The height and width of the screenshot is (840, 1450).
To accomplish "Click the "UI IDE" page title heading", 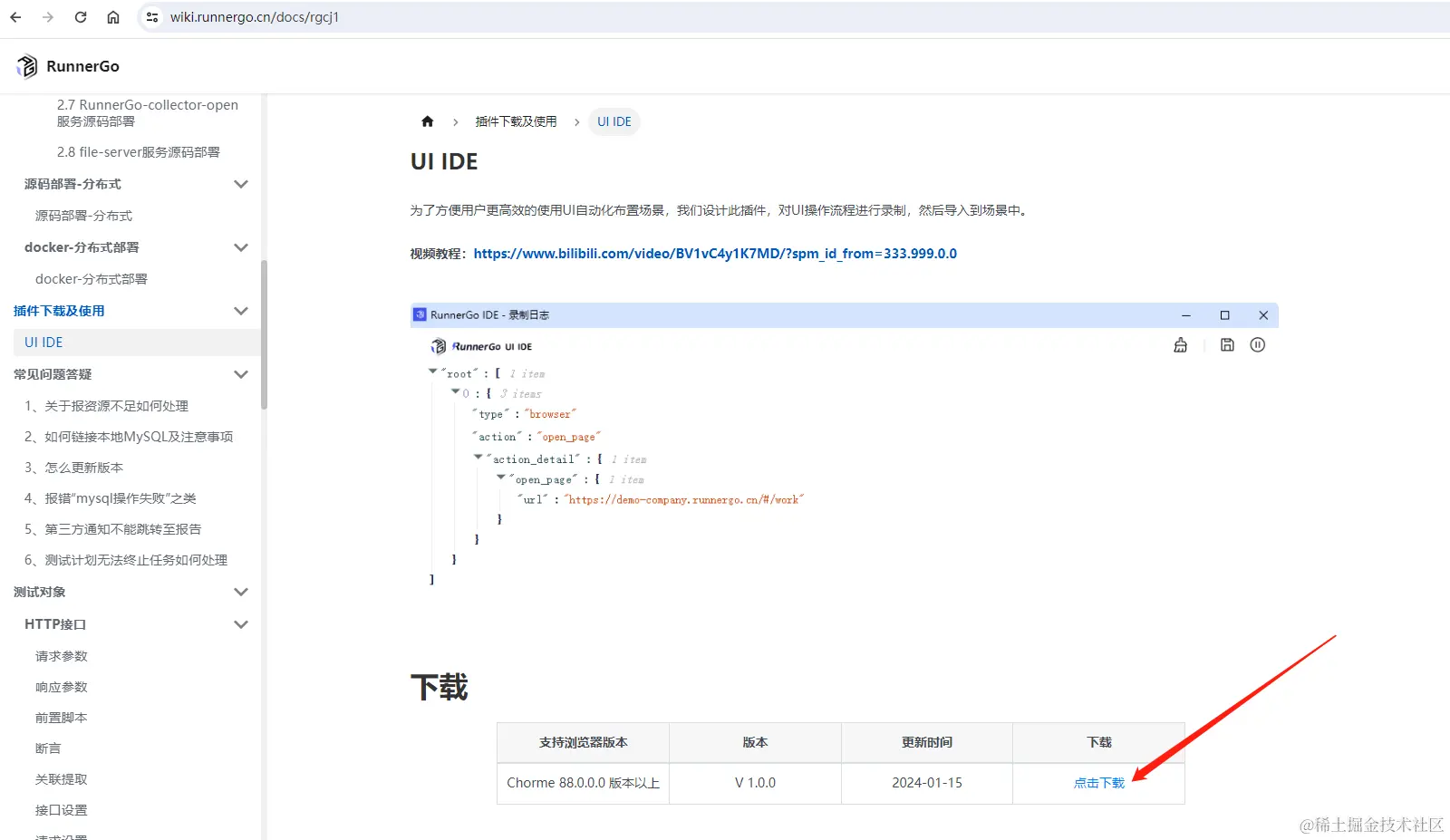I will click(444, 161).
